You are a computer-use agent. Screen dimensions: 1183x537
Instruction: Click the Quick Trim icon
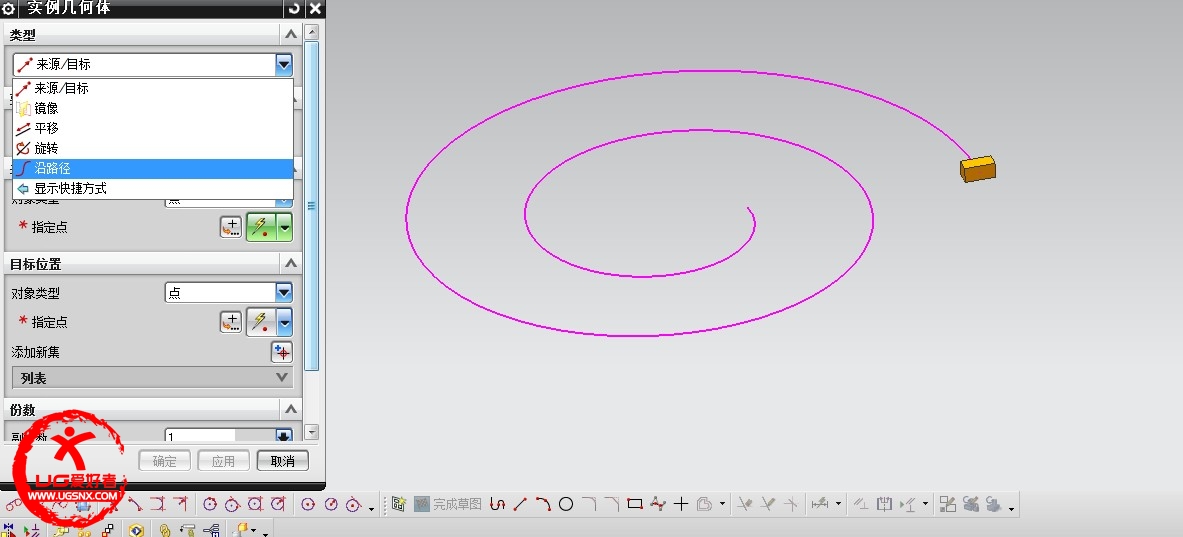tap(745, 504)
